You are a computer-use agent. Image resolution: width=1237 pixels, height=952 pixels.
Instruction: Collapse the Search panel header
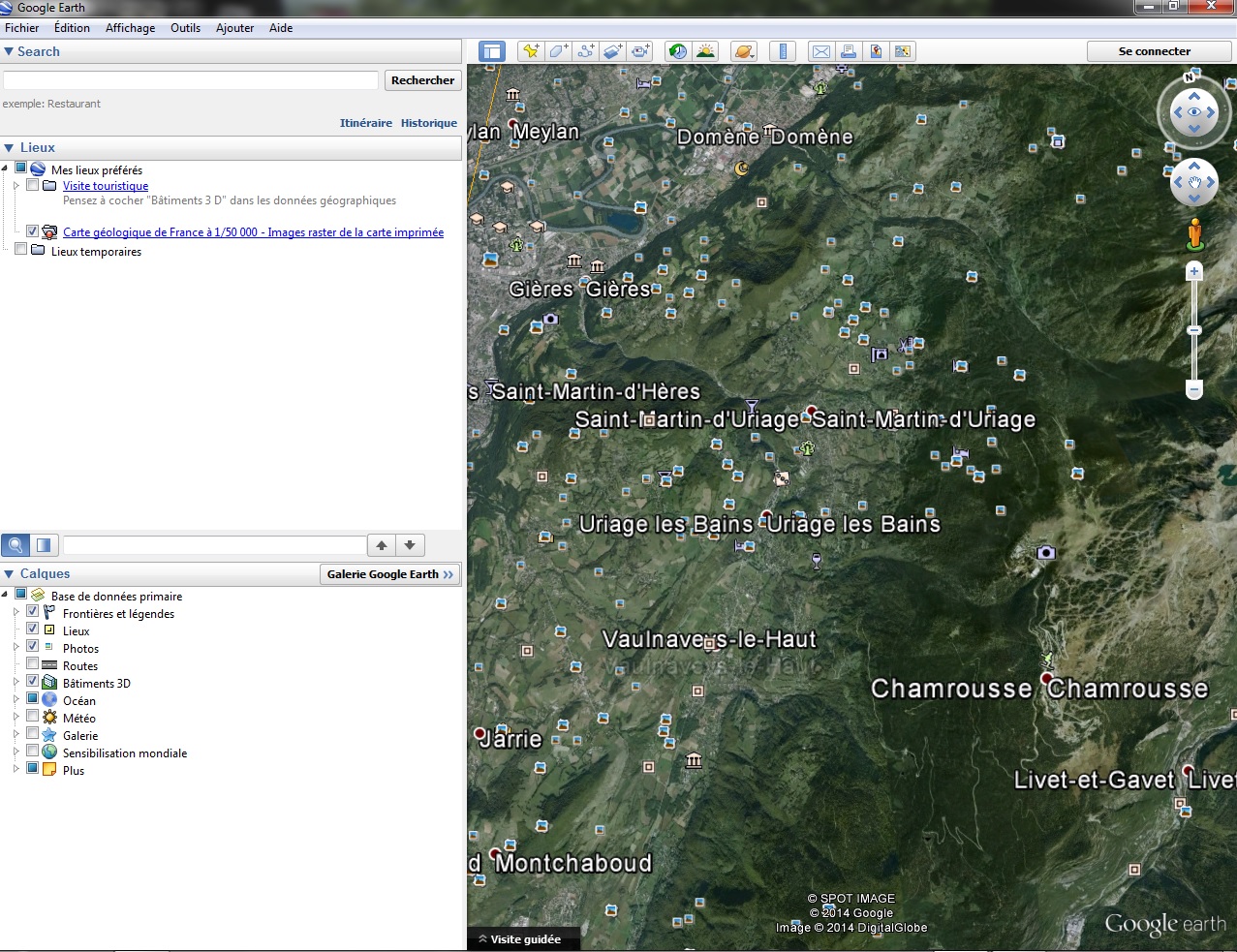pos(232,51)
